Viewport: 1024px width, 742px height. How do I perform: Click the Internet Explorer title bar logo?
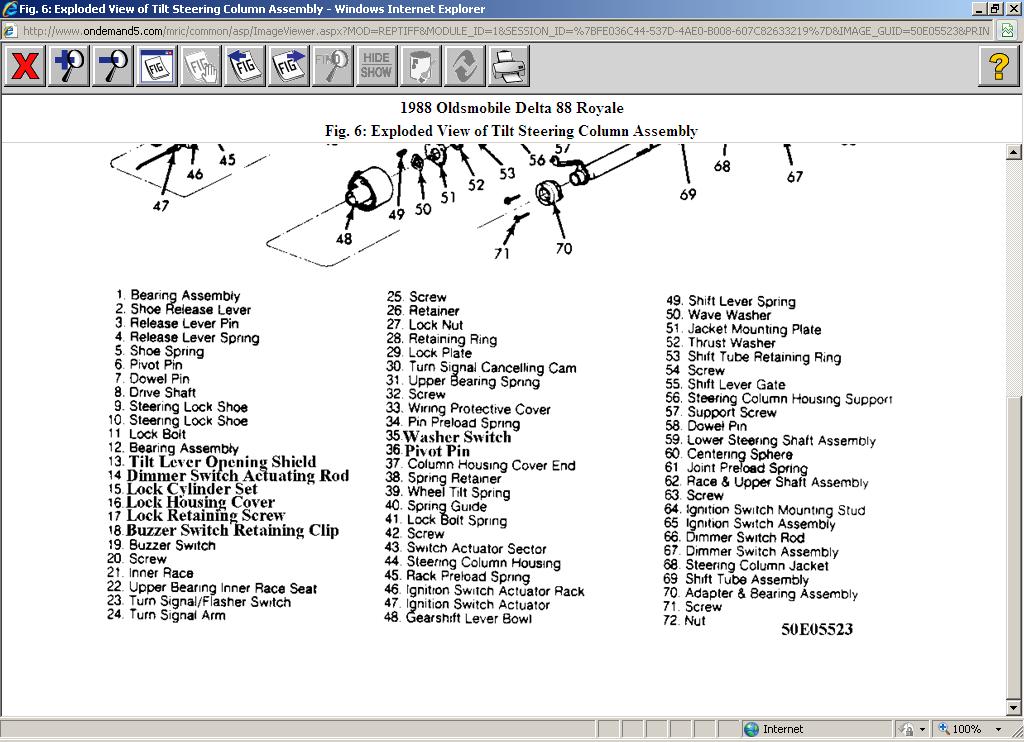(9, 8)
